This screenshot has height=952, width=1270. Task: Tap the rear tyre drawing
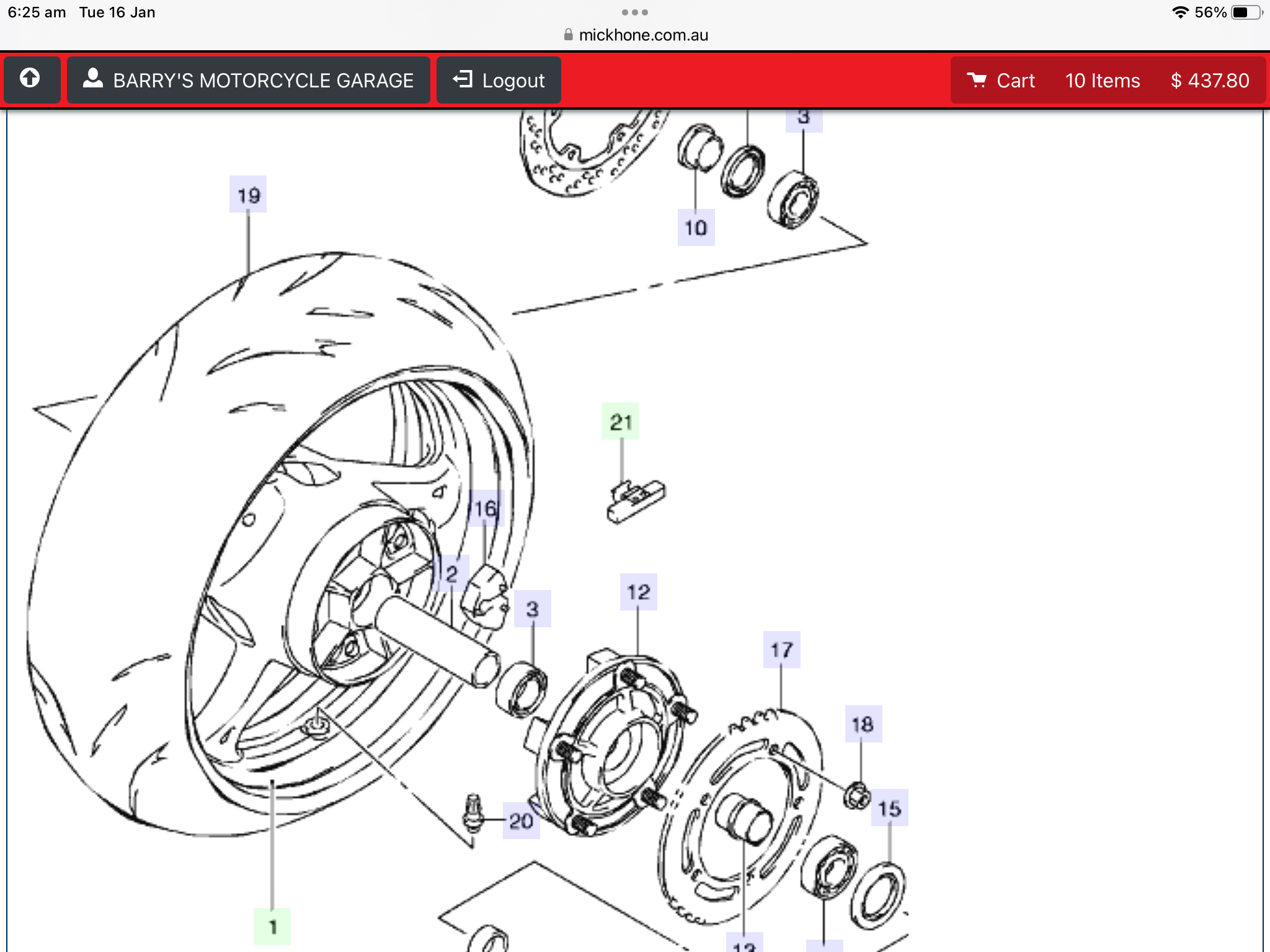point(279,545)
